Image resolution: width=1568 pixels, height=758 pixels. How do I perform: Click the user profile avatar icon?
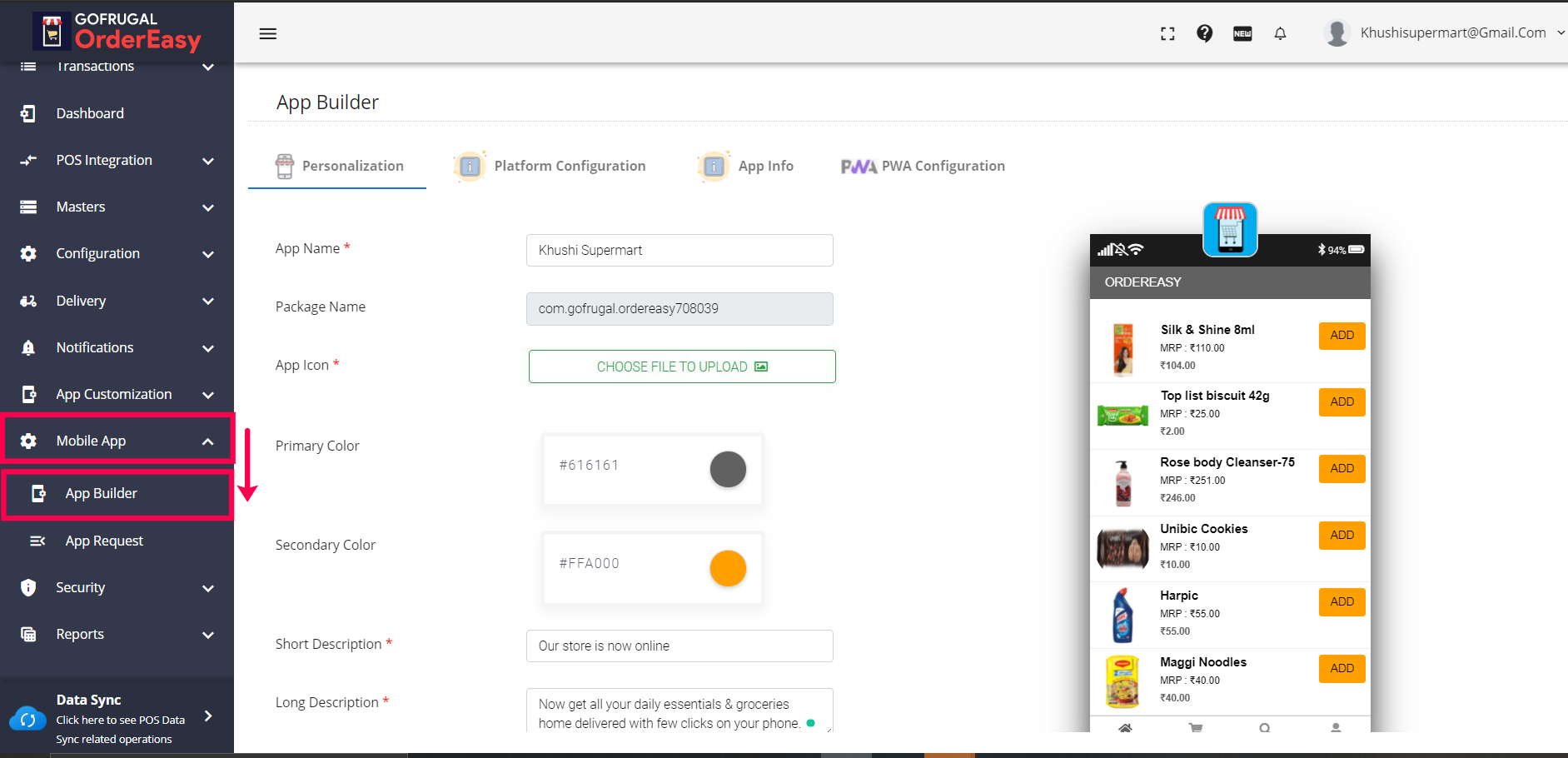pos(1337,33)
